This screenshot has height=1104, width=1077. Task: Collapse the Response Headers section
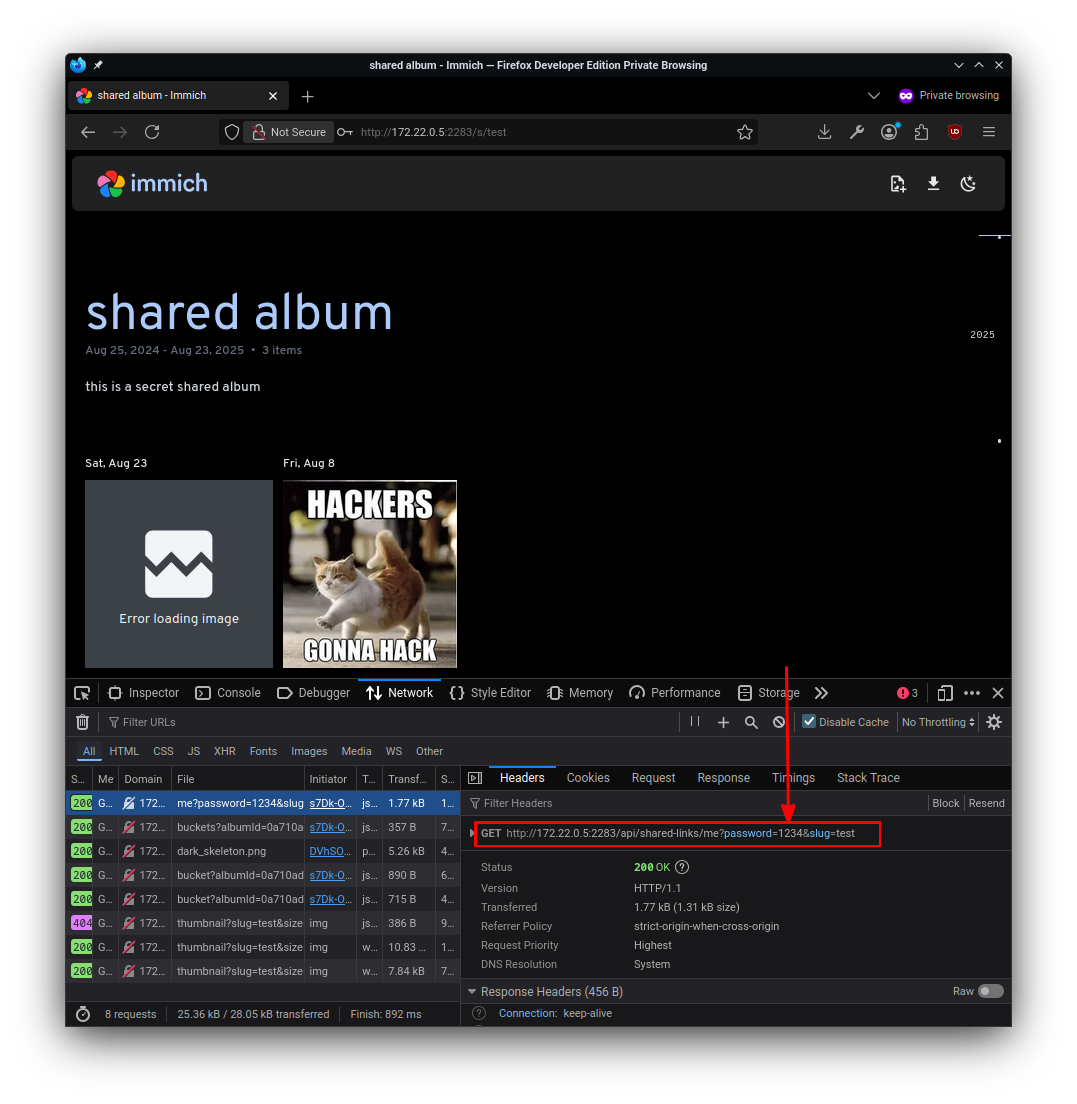(473, 992)
